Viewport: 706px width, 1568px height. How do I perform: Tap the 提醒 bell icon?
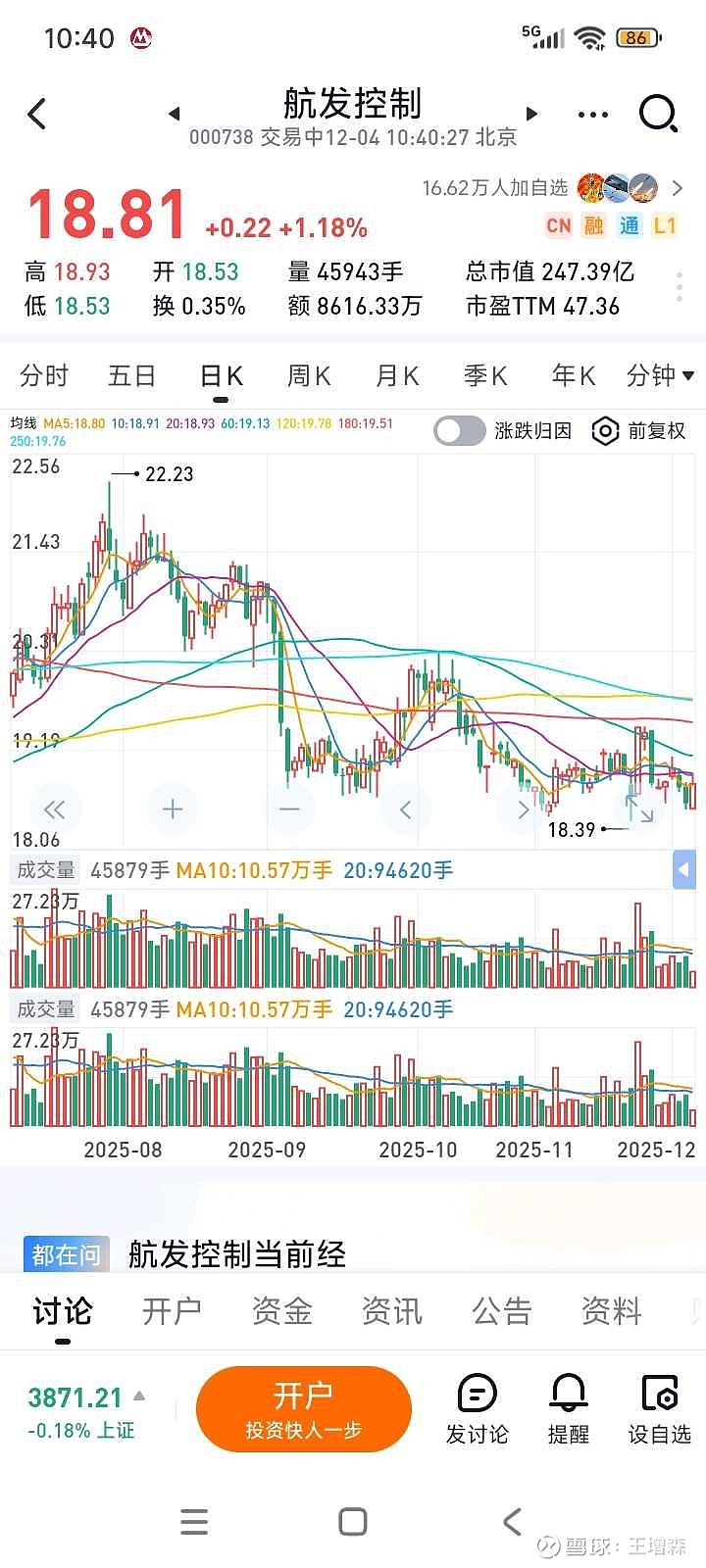(569, 1409)
